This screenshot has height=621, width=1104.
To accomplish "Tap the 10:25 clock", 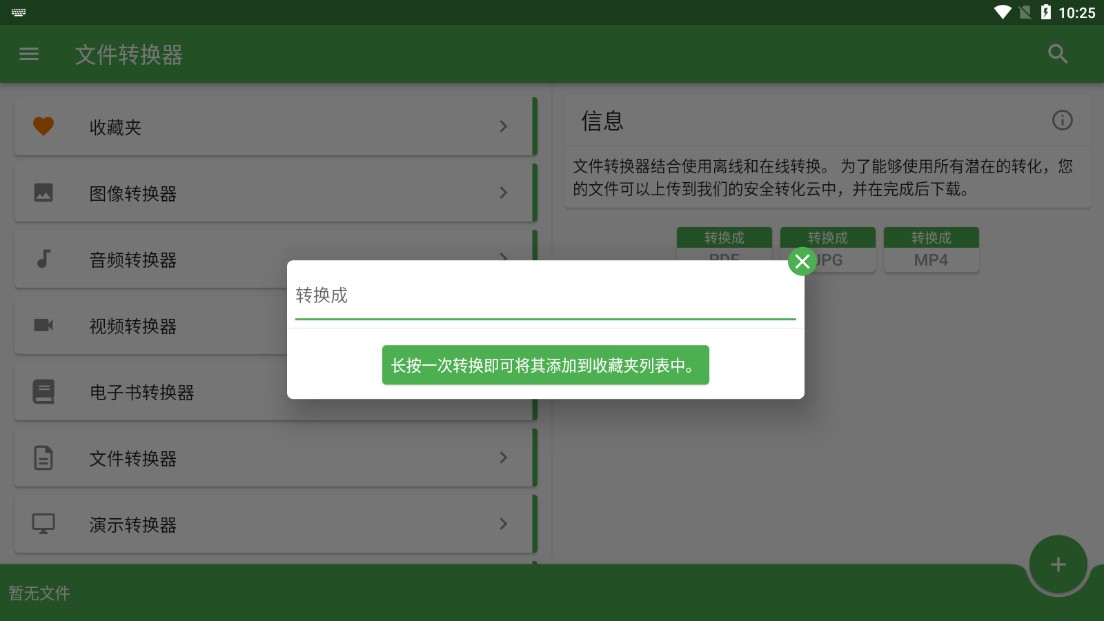I will 1077,12.
